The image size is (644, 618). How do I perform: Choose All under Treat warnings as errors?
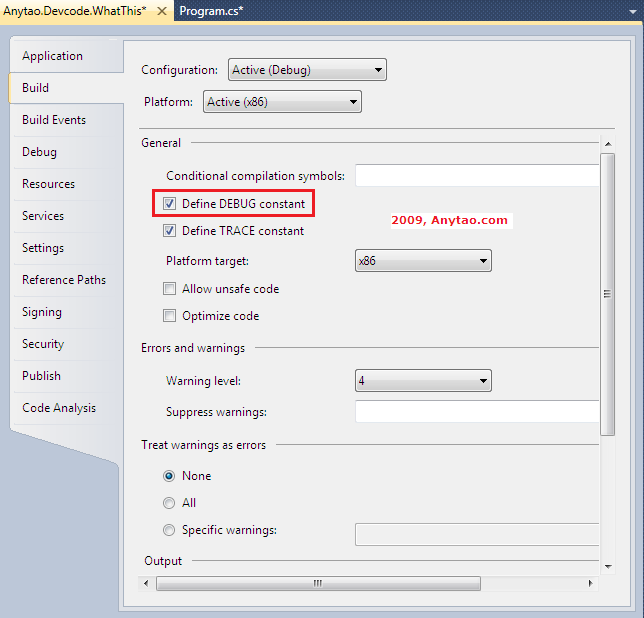click(169, 503)
